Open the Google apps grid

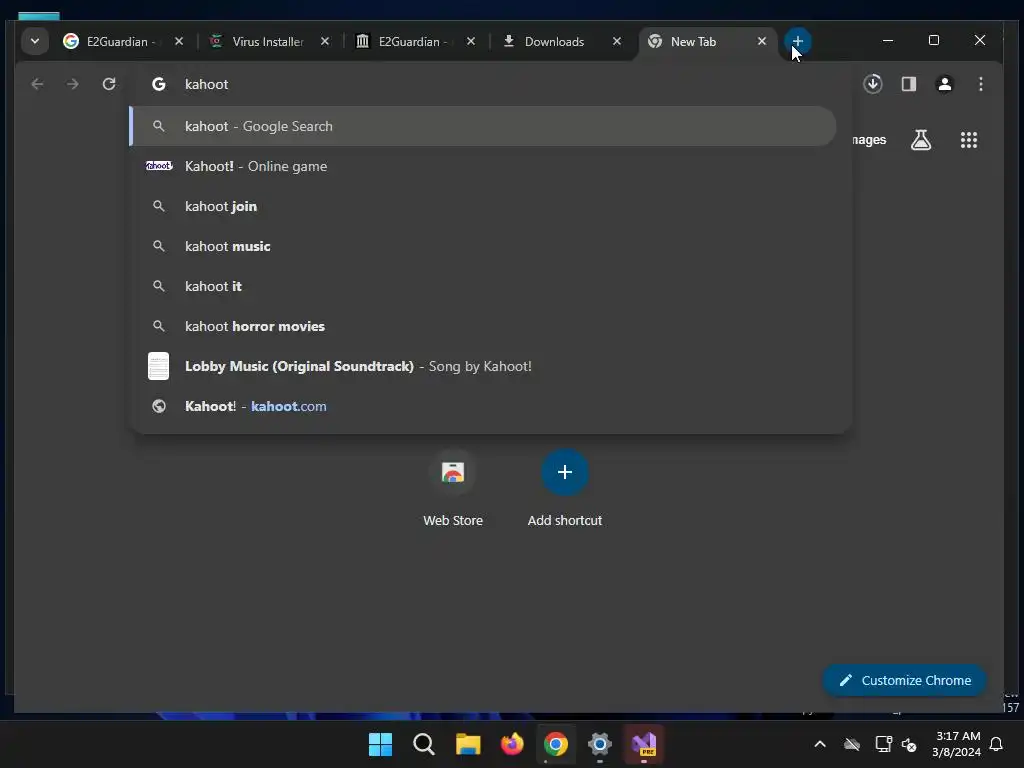968,140
